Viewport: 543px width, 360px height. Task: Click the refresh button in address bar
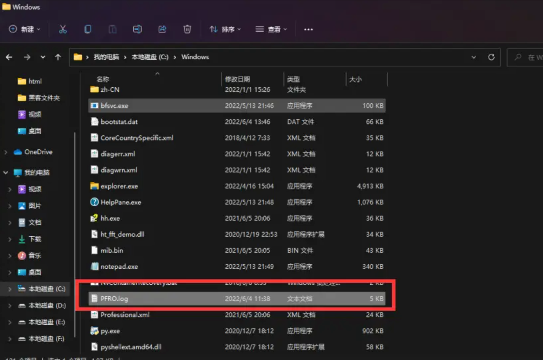coord(491,57)
